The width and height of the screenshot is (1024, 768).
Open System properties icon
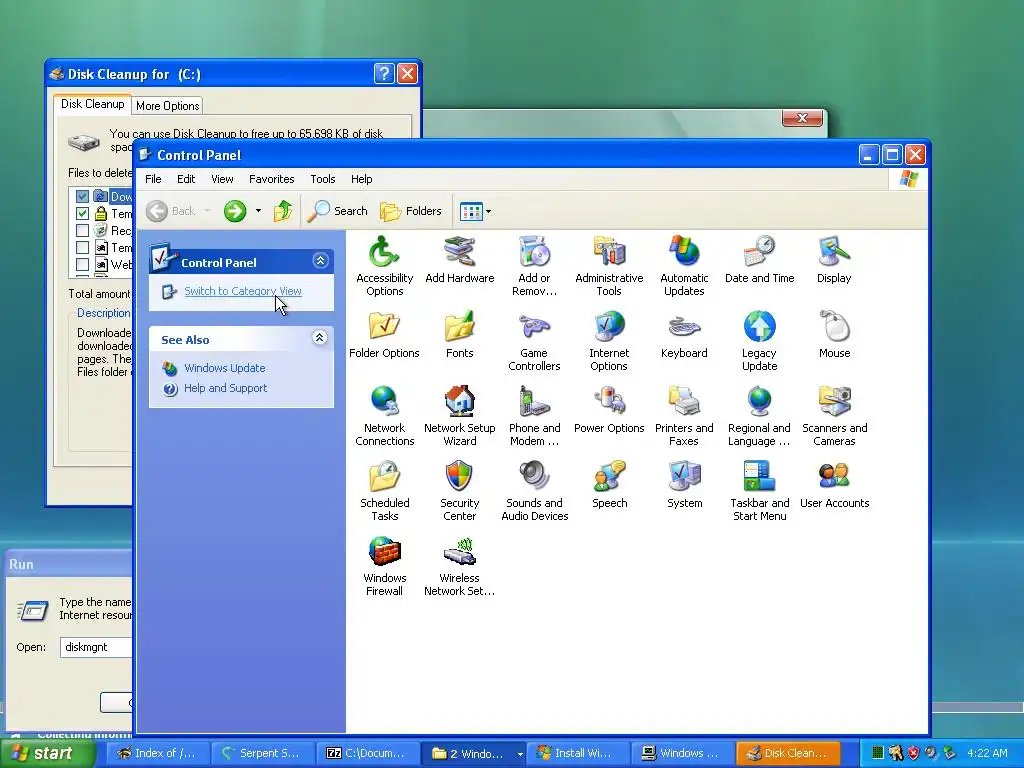point(684,485)
